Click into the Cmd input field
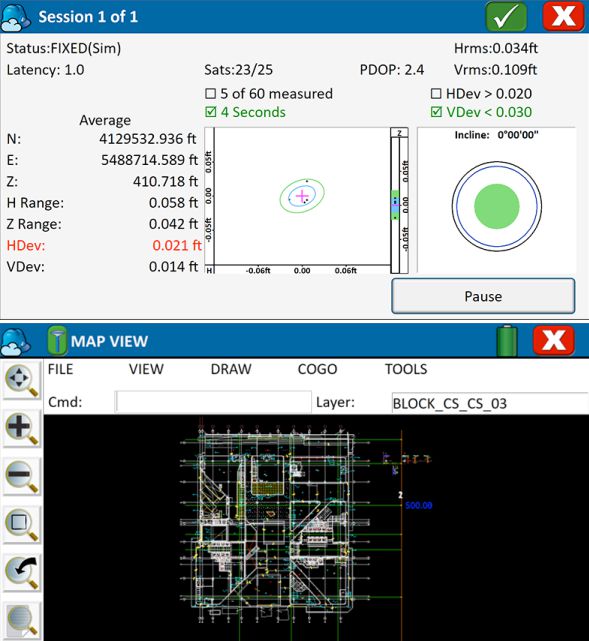Screen dimensions: 589x641 pos(213,402)
